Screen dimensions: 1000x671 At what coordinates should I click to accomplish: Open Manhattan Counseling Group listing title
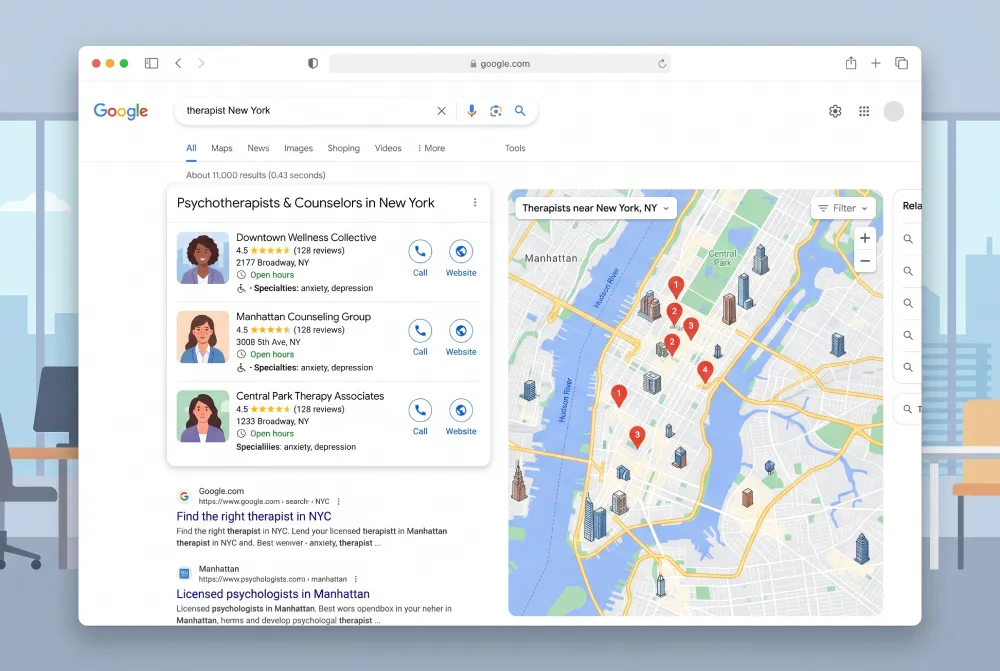pyautogui.click(x=303, y=316)
